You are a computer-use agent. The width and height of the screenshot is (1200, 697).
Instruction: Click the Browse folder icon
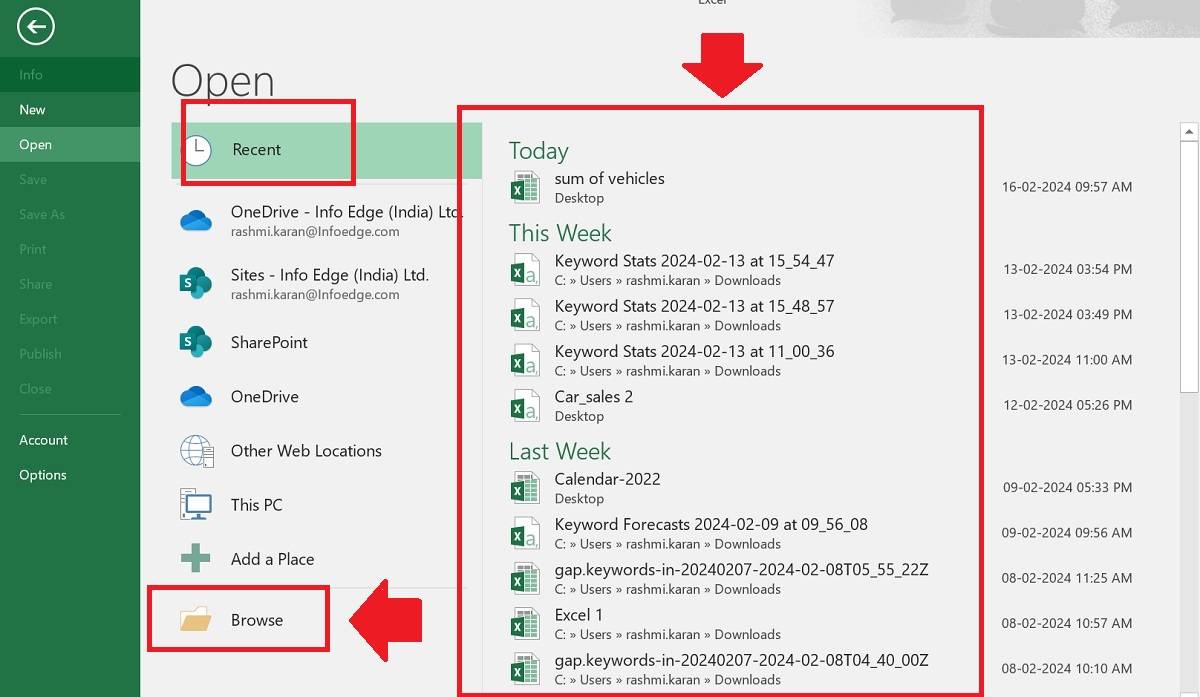tap(196, 620)
